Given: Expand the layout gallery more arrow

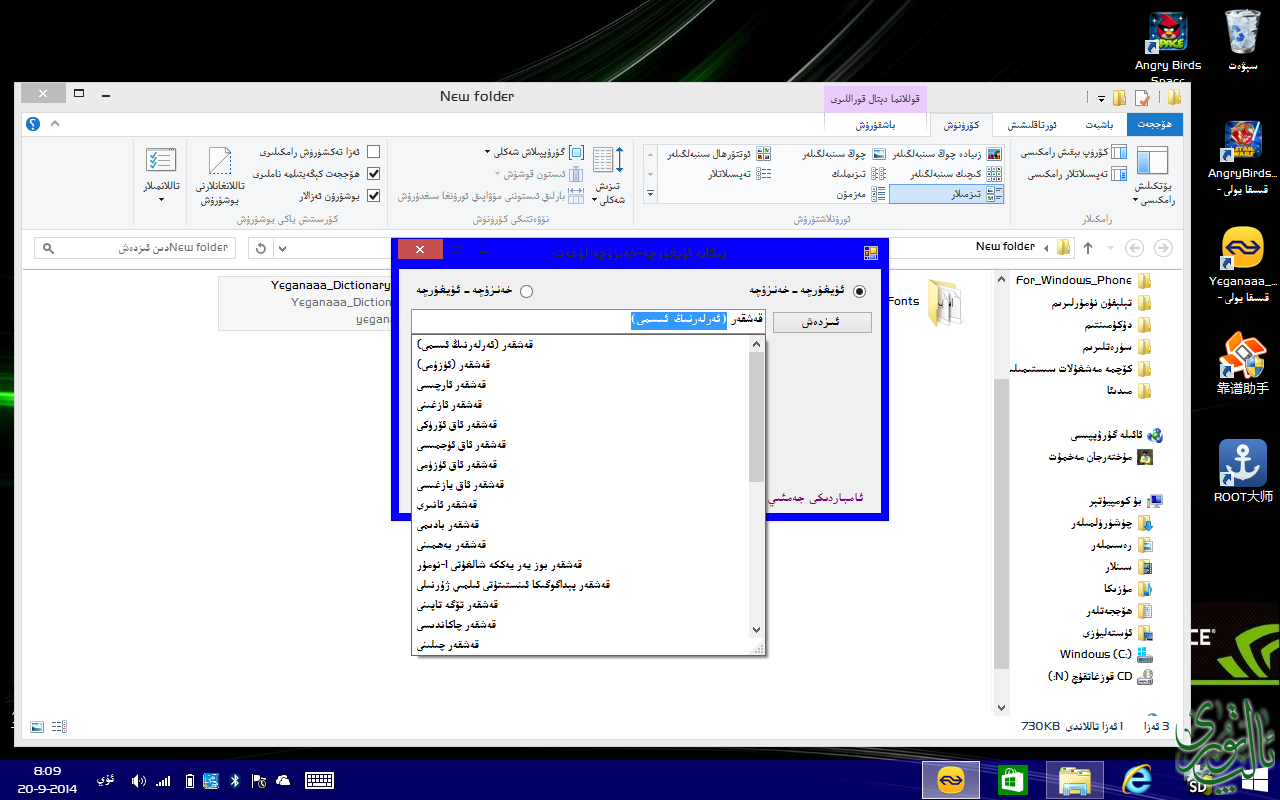Looking at the screenshot, I should point(650,194).
